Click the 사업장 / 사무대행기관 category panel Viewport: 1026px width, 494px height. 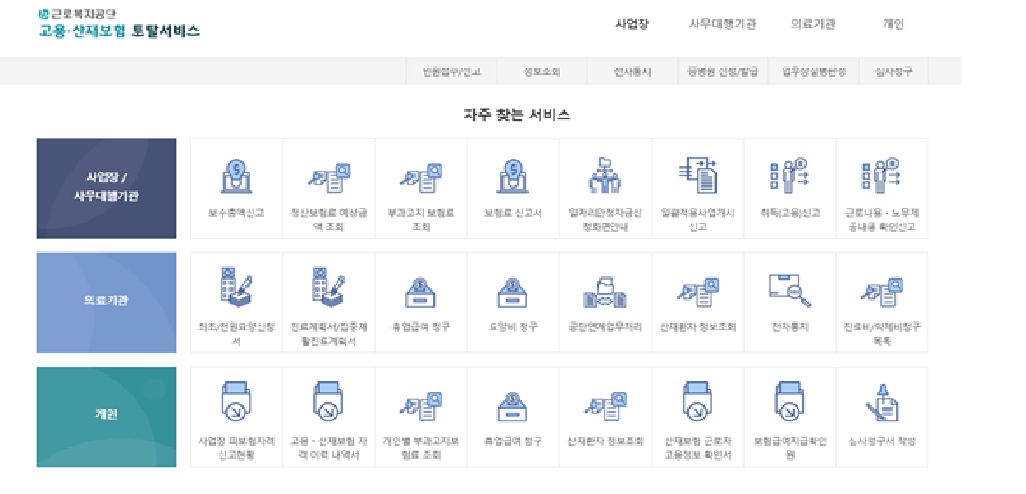[x=107, y=188]
